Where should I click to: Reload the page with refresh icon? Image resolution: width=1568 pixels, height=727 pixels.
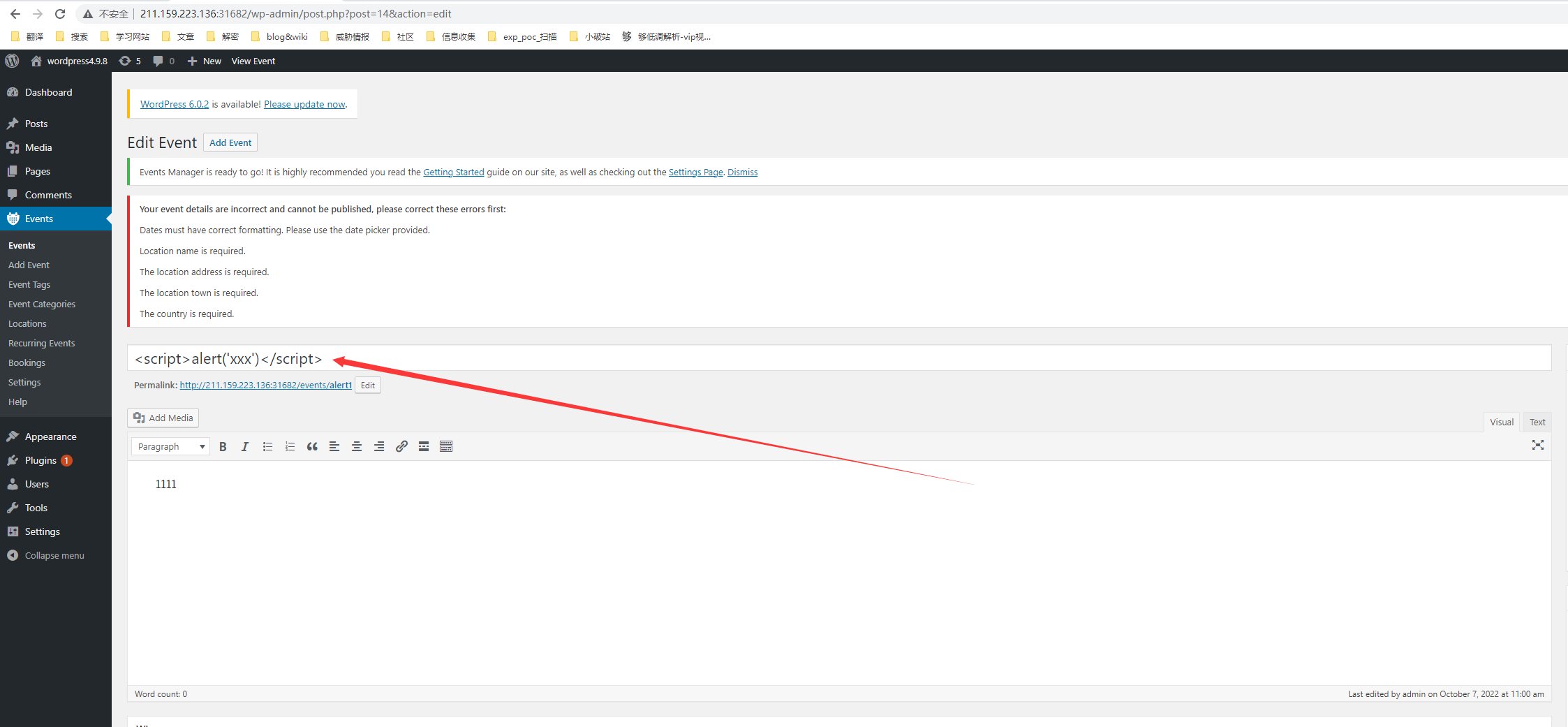[x=60, y=14]
